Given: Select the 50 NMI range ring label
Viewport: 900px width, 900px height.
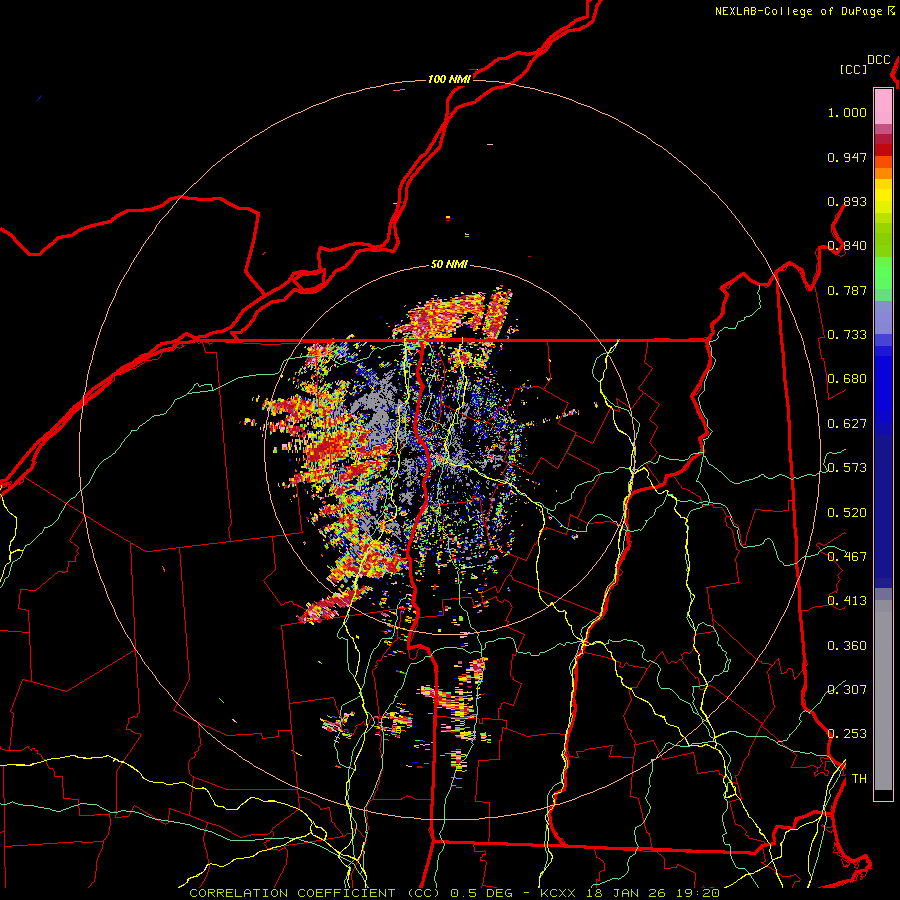Looking at the screenshot, I should pos(449,264).
